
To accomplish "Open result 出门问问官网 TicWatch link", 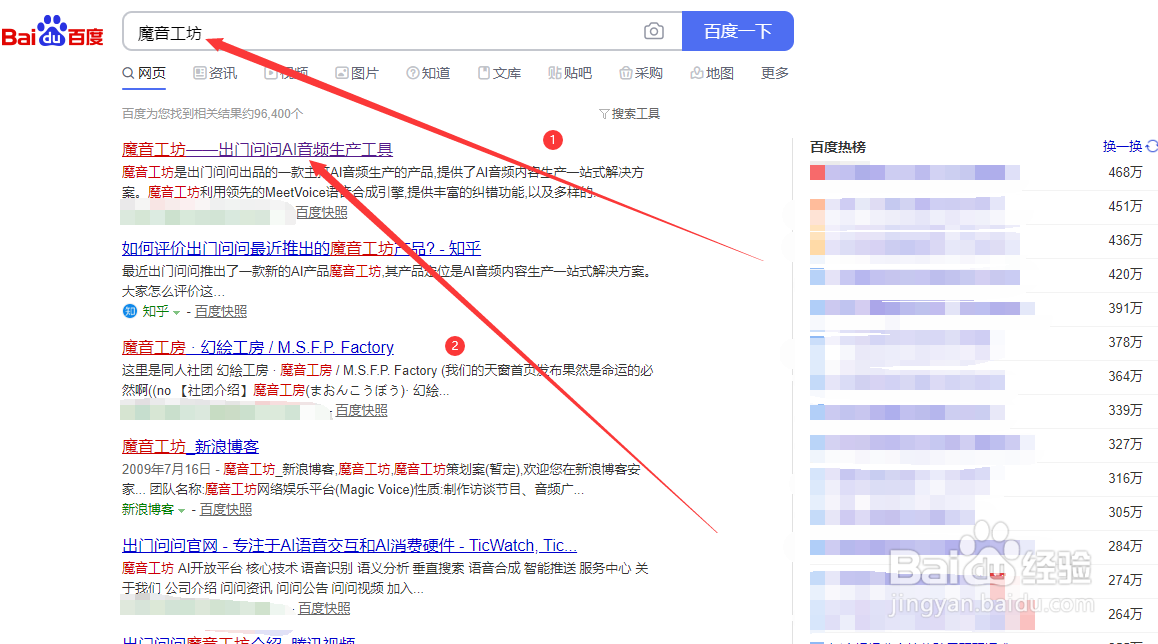I will pyautogui.click(x=349, y=545).
